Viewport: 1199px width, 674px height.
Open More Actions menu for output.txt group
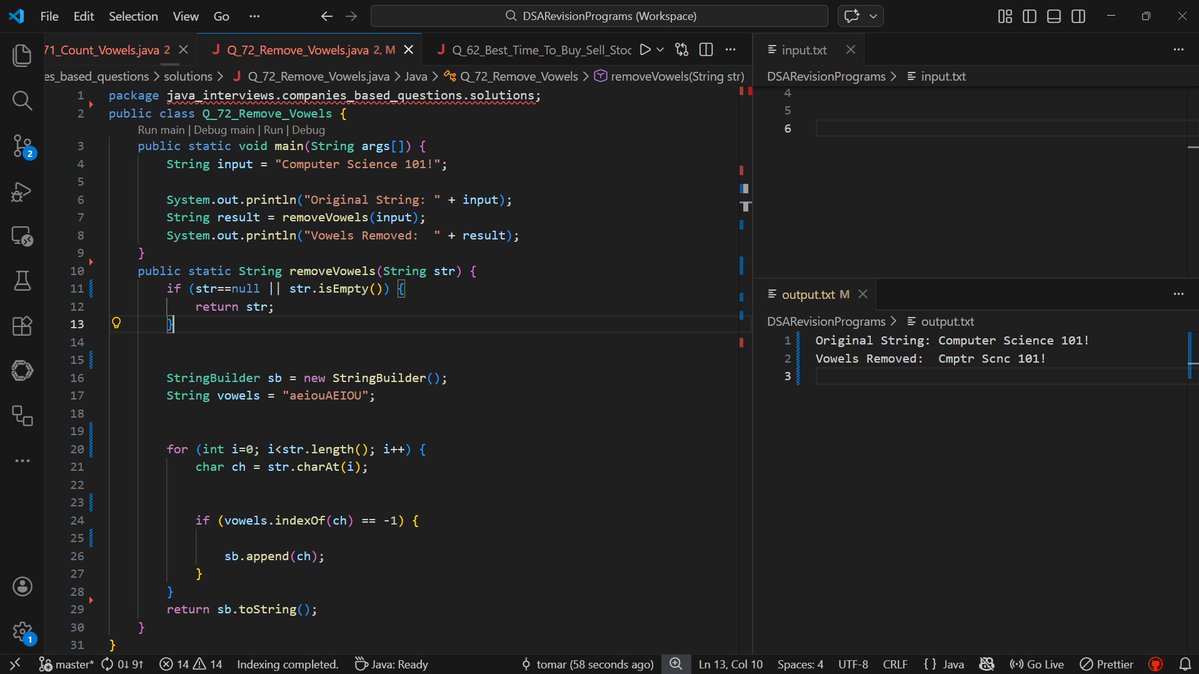coord(1178,295)
